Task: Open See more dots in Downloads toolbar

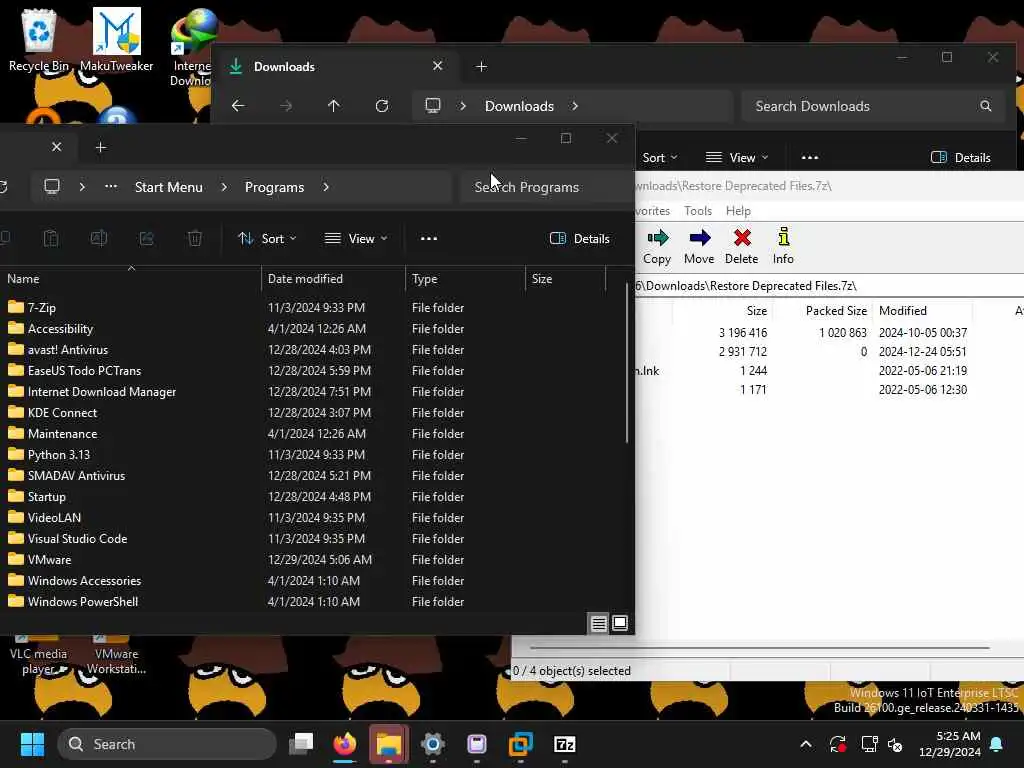Action: 810,157
